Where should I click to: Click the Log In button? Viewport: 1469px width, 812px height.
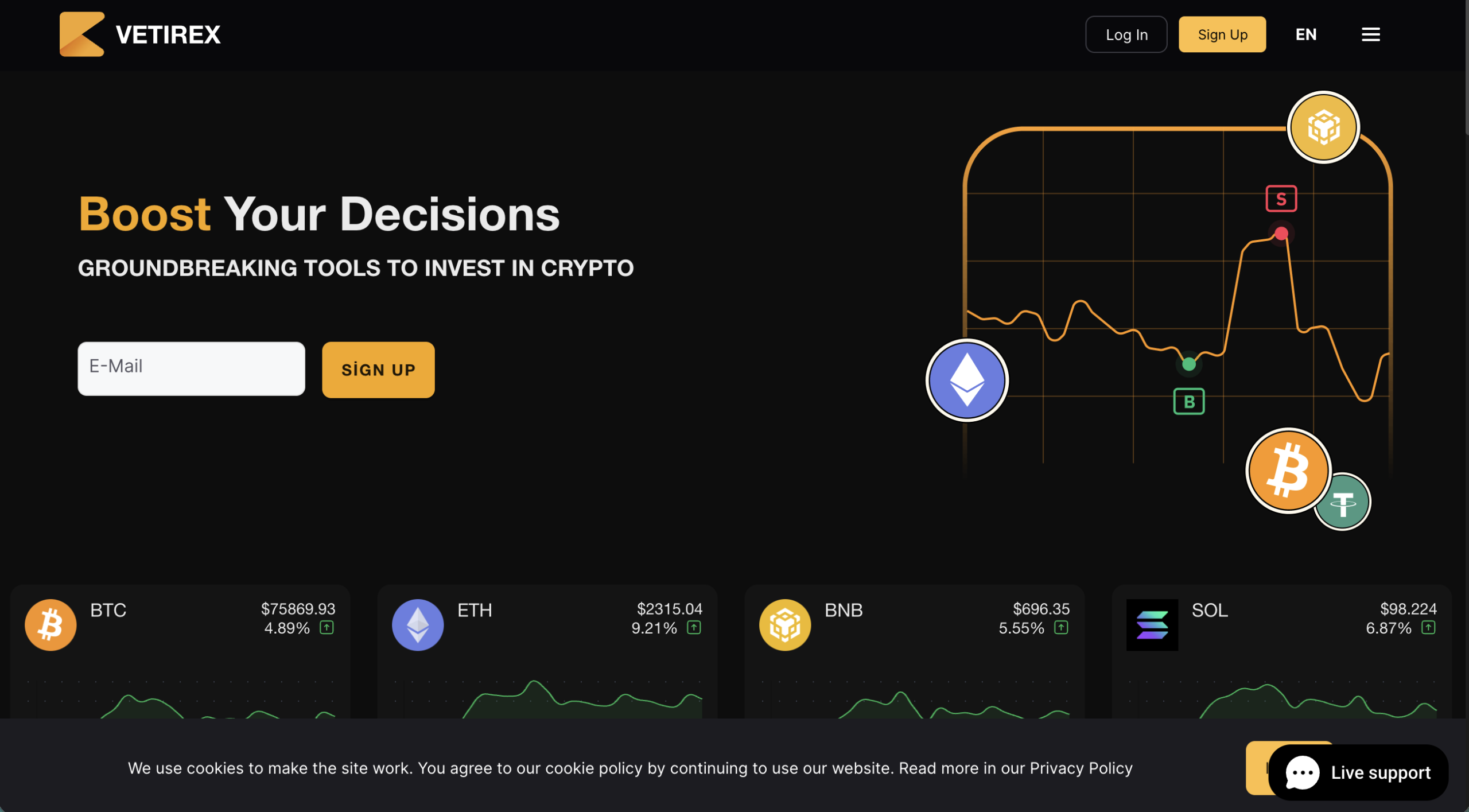[1125, 34]
